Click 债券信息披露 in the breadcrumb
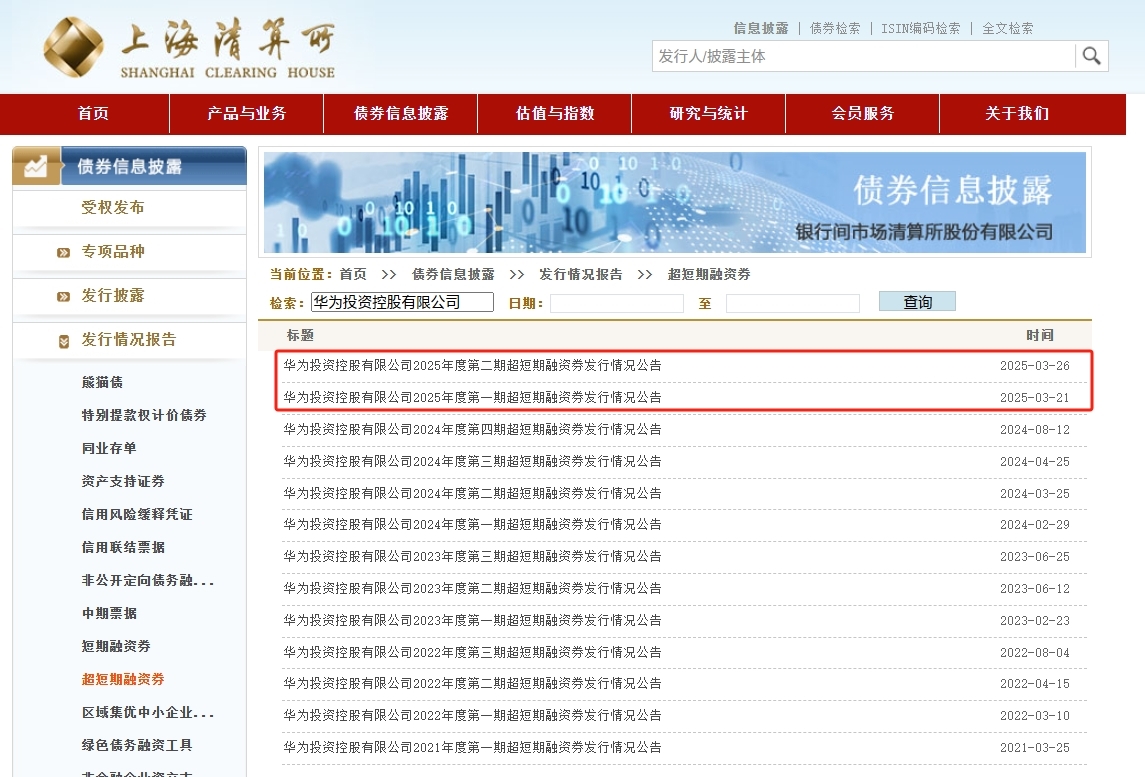The image size is (1145, 777). pos(453,275)
